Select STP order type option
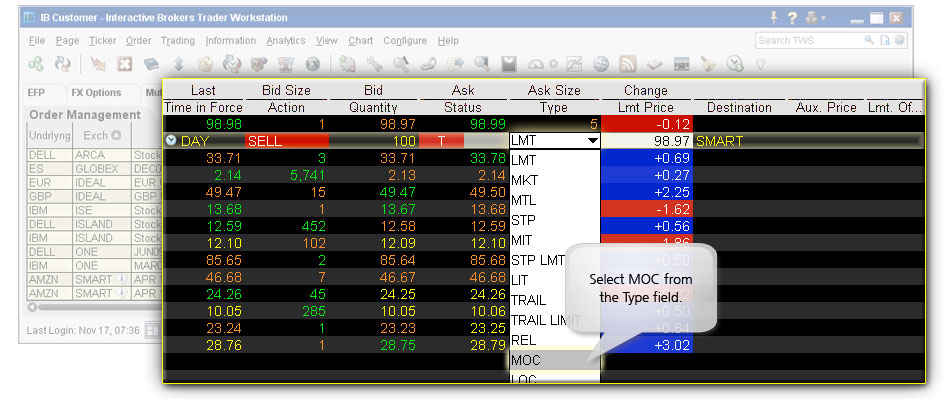This screenshot has width=948, height=400. [554, 220]
